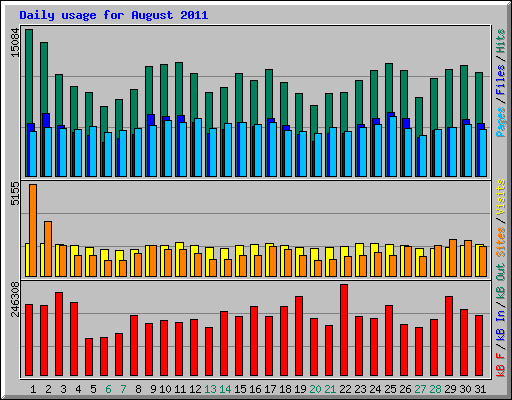
Task: Click the red "kB F" legend label
Action: [501, 365]
